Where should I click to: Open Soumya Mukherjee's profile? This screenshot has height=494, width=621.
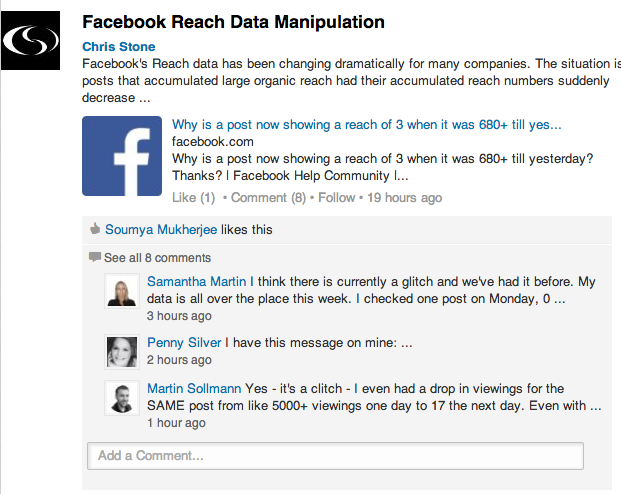pos(161,229)
